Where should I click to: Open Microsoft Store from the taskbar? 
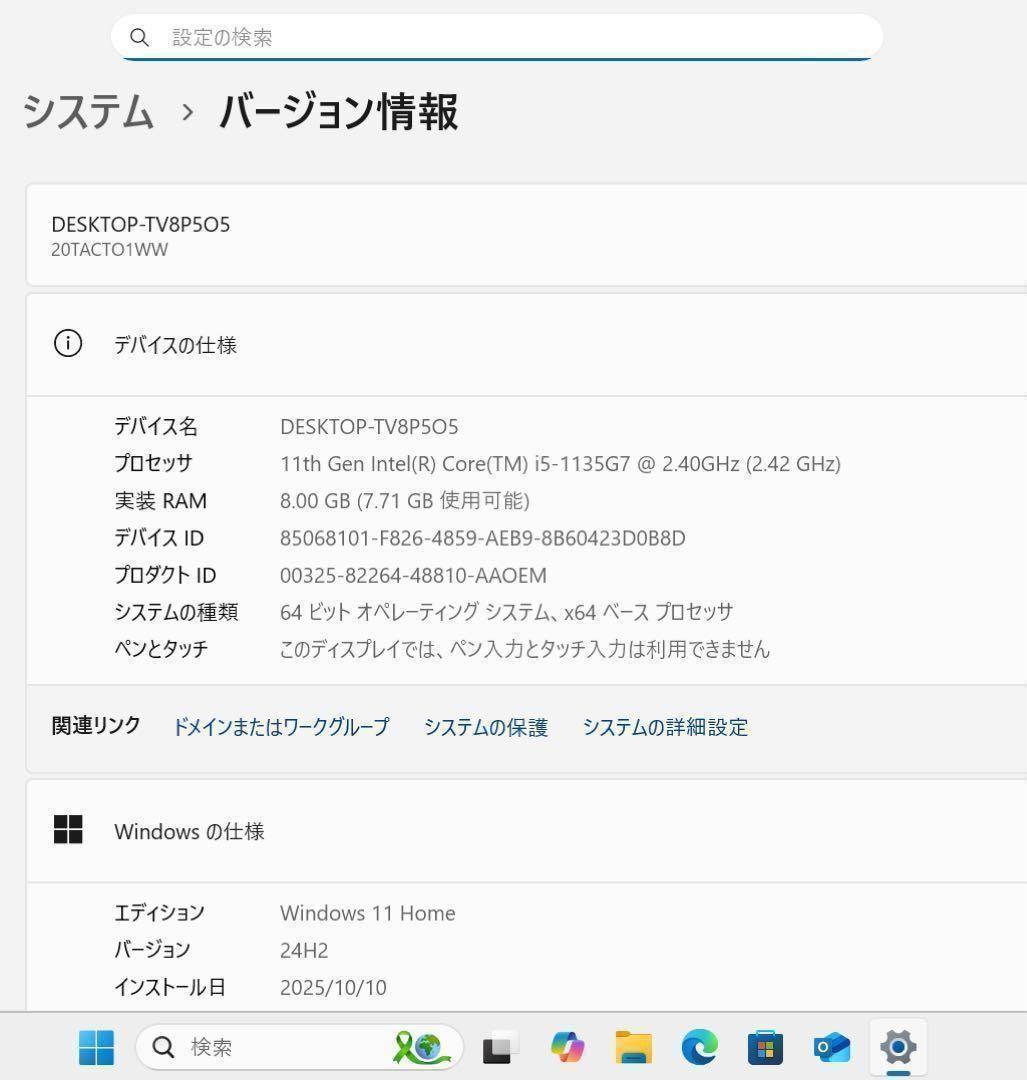764,1047
